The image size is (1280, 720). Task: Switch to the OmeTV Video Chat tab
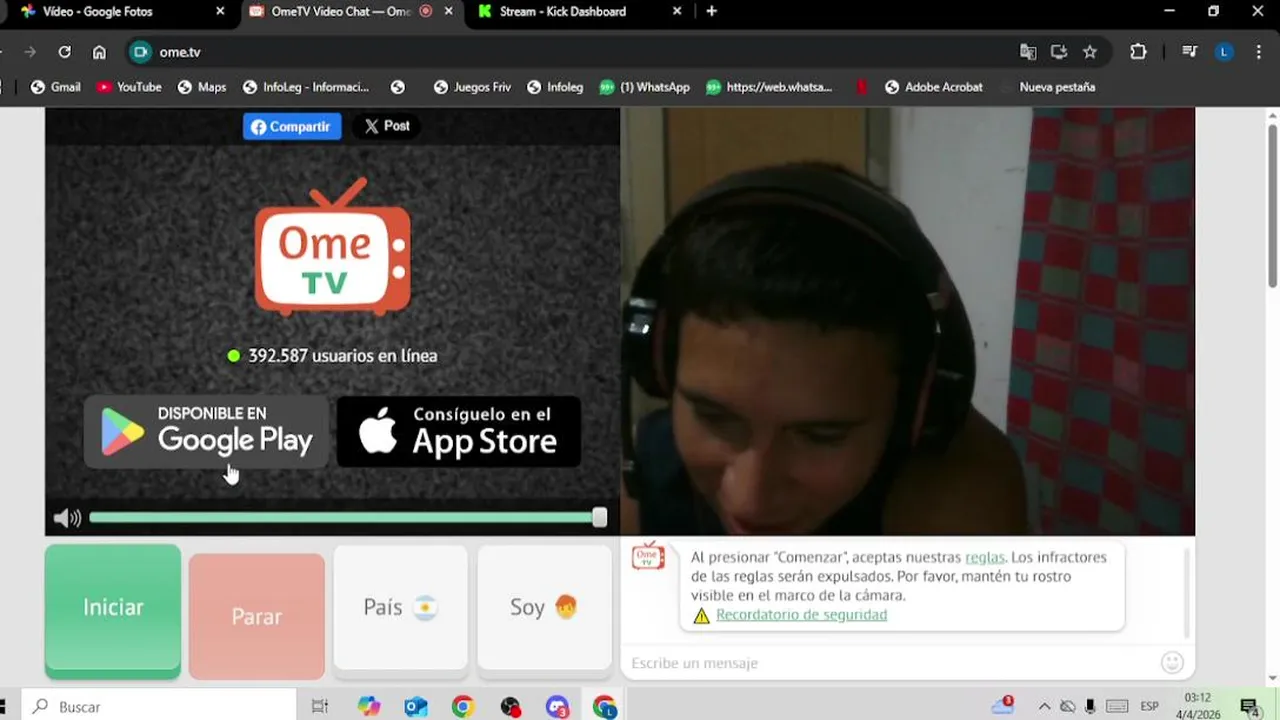click(352, 11)
